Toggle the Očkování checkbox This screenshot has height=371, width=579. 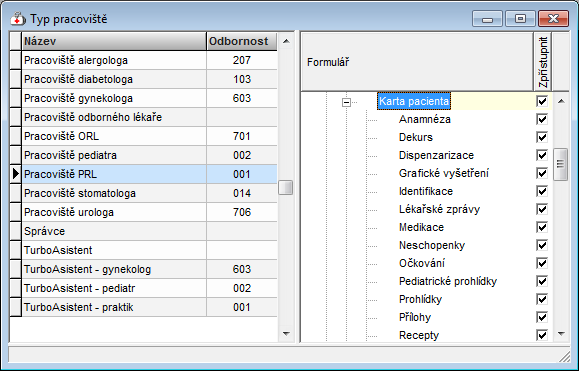point(542,263)
